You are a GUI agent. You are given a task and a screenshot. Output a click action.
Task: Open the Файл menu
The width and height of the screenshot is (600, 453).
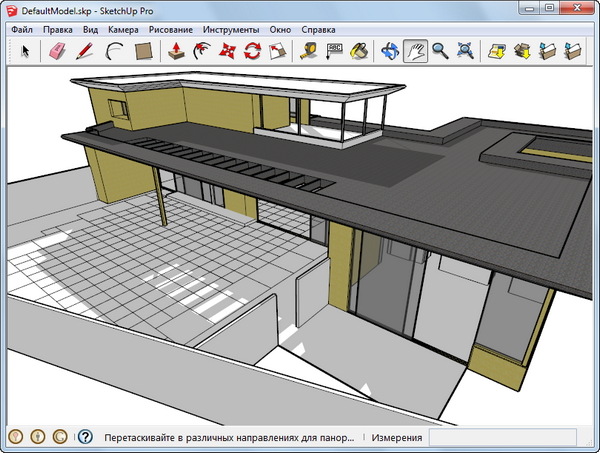(23, 30)
